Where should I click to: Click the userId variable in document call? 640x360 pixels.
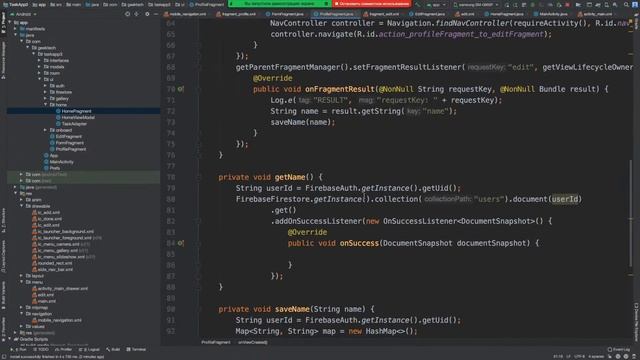[x=565, y=199]
